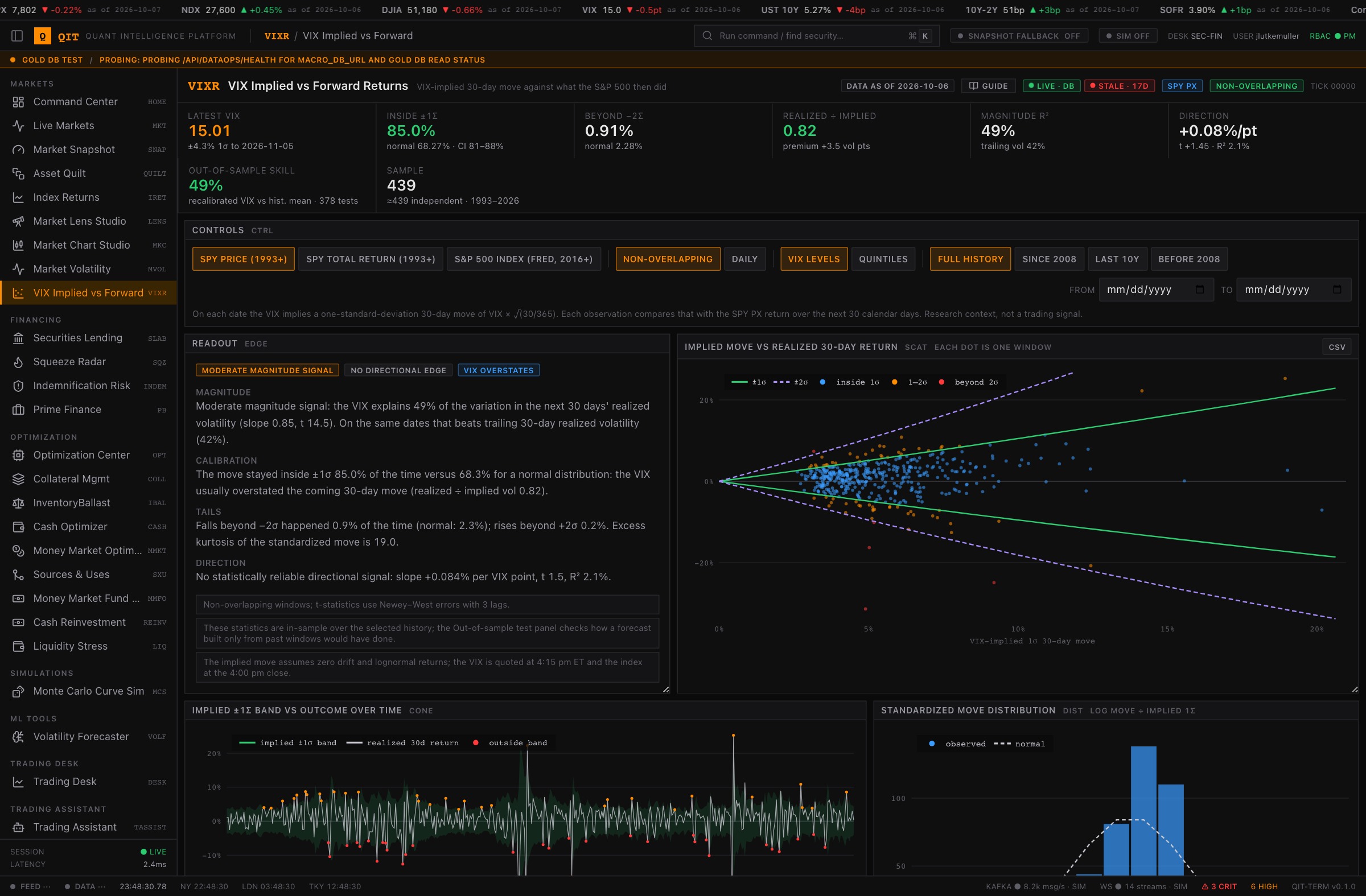Open Indemnification Risk shield icon
The width and height of the screenshot is (1366, 896).
click(18, 386)
